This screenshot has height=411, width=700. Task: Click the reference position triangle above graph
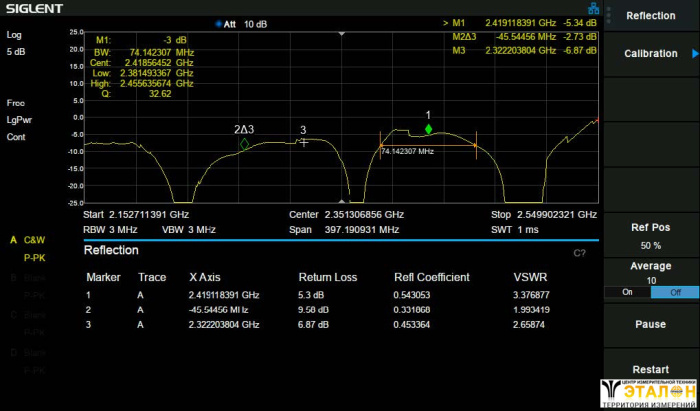[342, 33]
